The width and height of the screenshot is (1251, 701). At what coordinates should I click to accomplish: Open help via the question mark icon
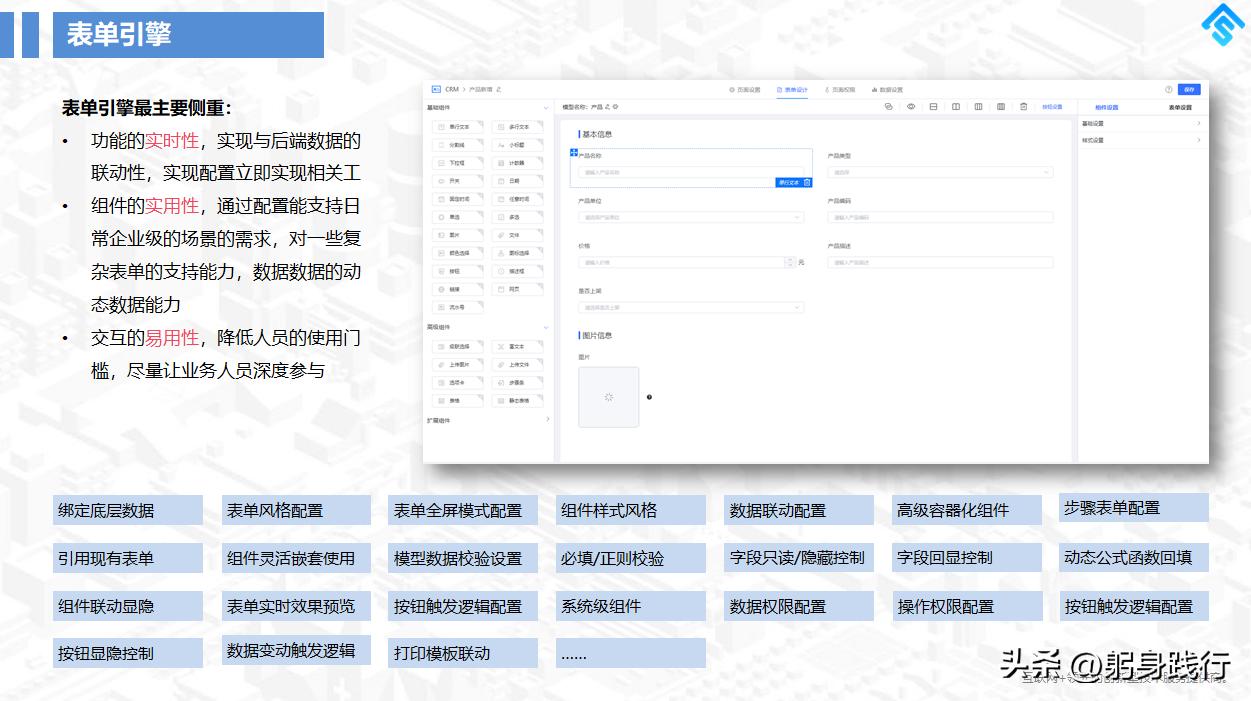click(x=1169, y=90)
